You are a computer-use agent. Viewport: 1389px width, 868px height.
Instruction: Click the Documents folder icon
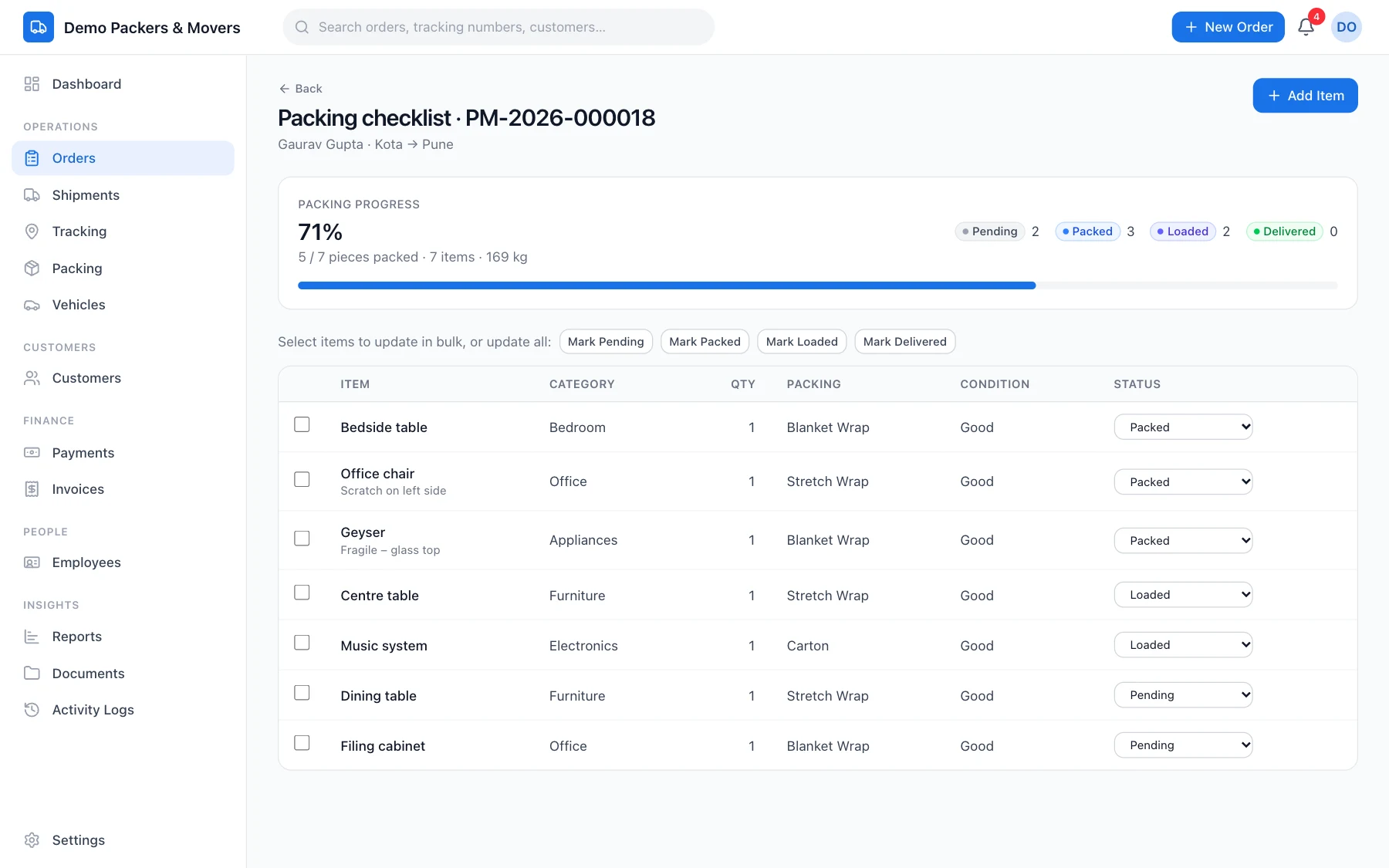tap(32, 674)
